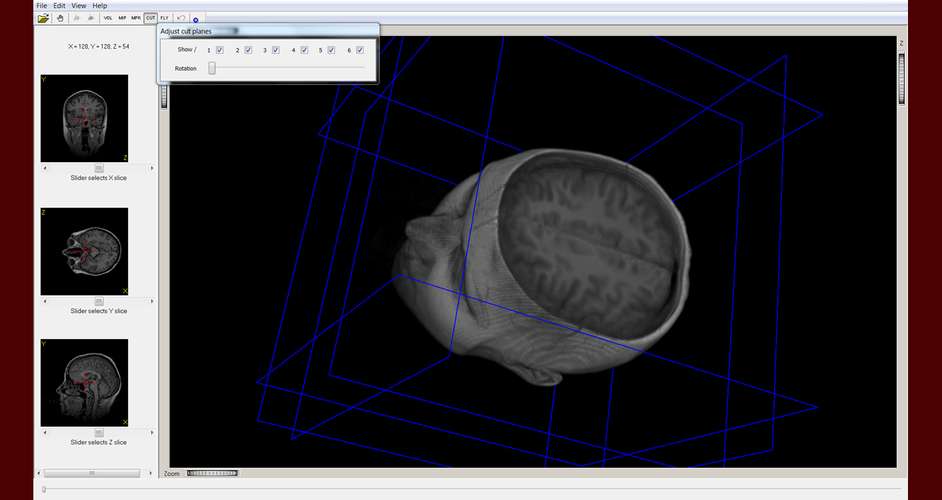
Task: Click left arrow of Z slice slider
Action: pyautogui.click(x=45, y=433)
